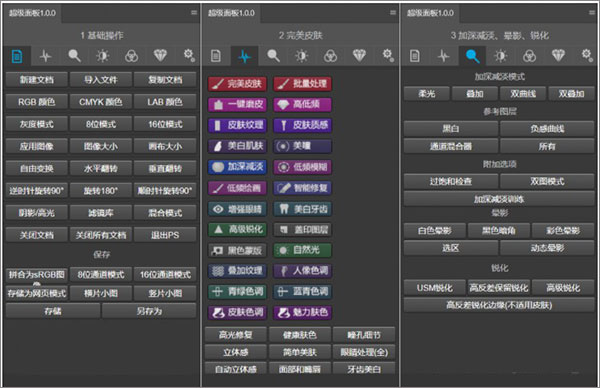Select the sun icon tab in 完美皮肤 panel

pos(302,56)
